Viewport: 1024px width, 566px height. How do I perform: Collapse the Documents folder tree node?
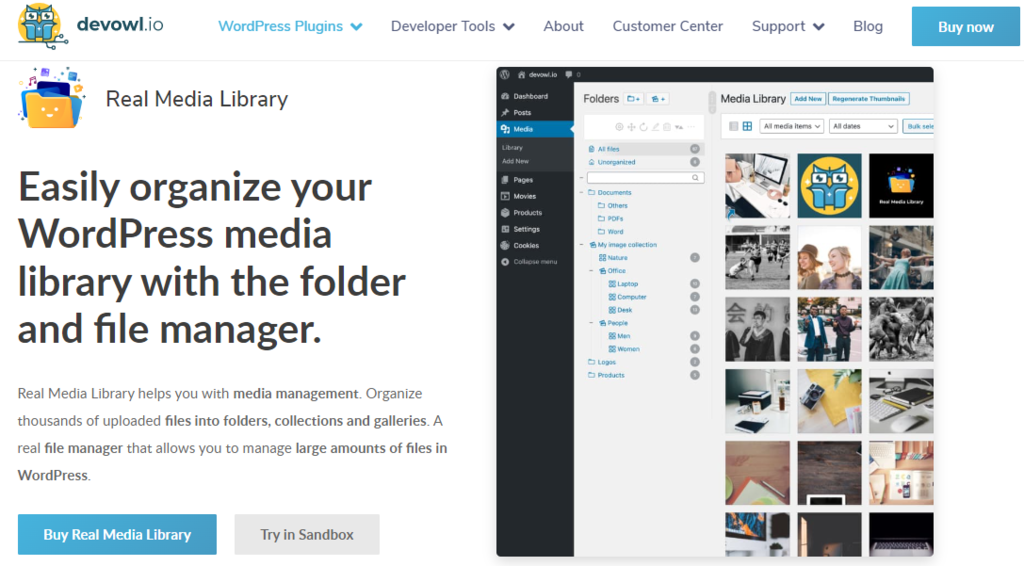click(582, 193)
